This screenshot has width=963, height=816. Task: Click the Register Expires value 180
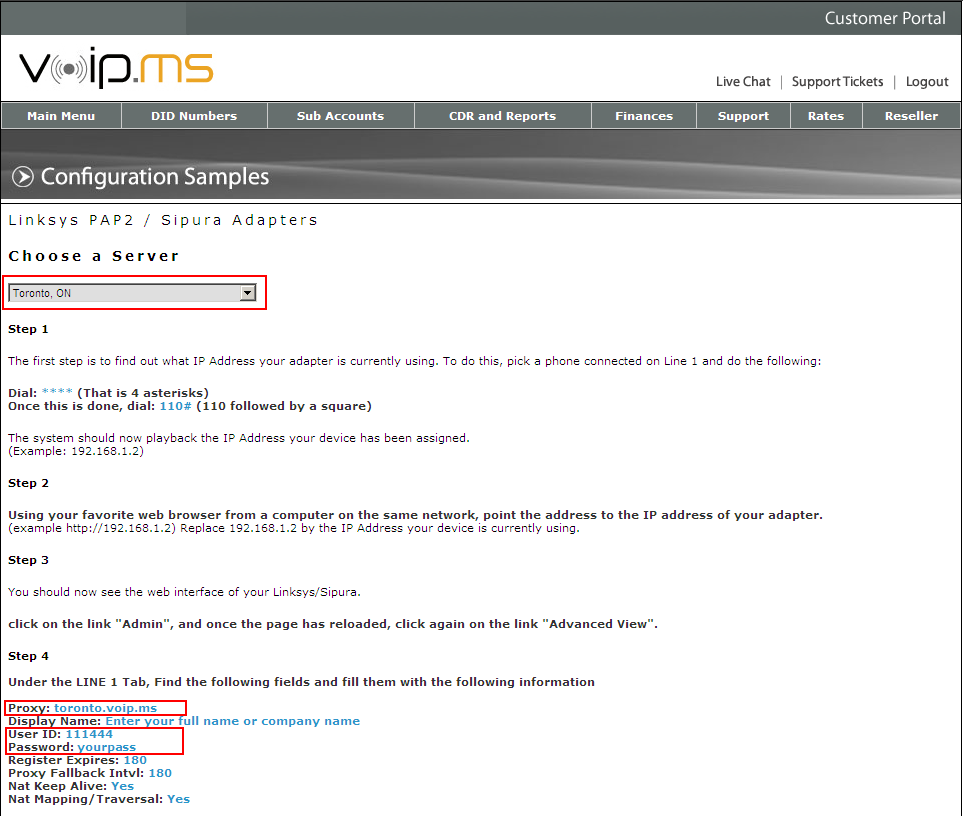tap(135, 760)
